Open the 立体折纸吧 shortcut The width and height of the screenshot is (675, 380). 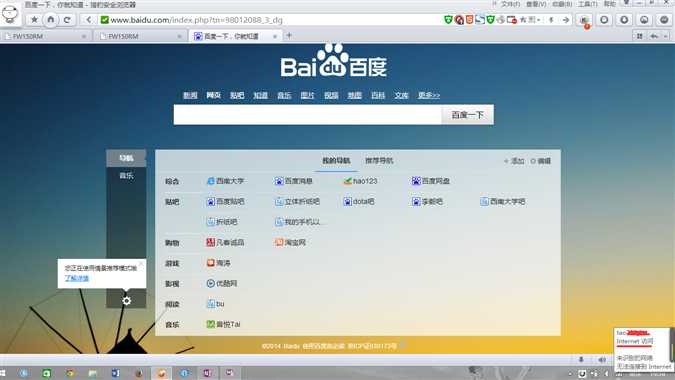point(297,201)
